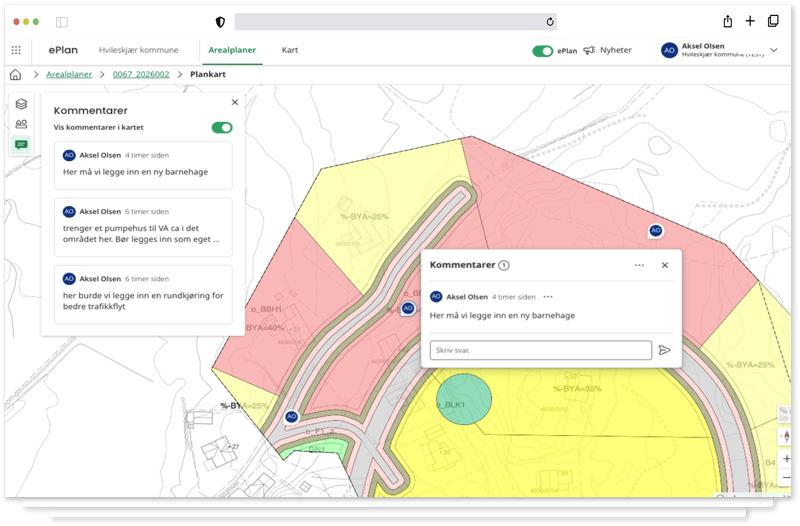The width and height of the screenshot is (800, 526).
Task: Open the pumpehus til VA comment card
Action: pos(143,227)
